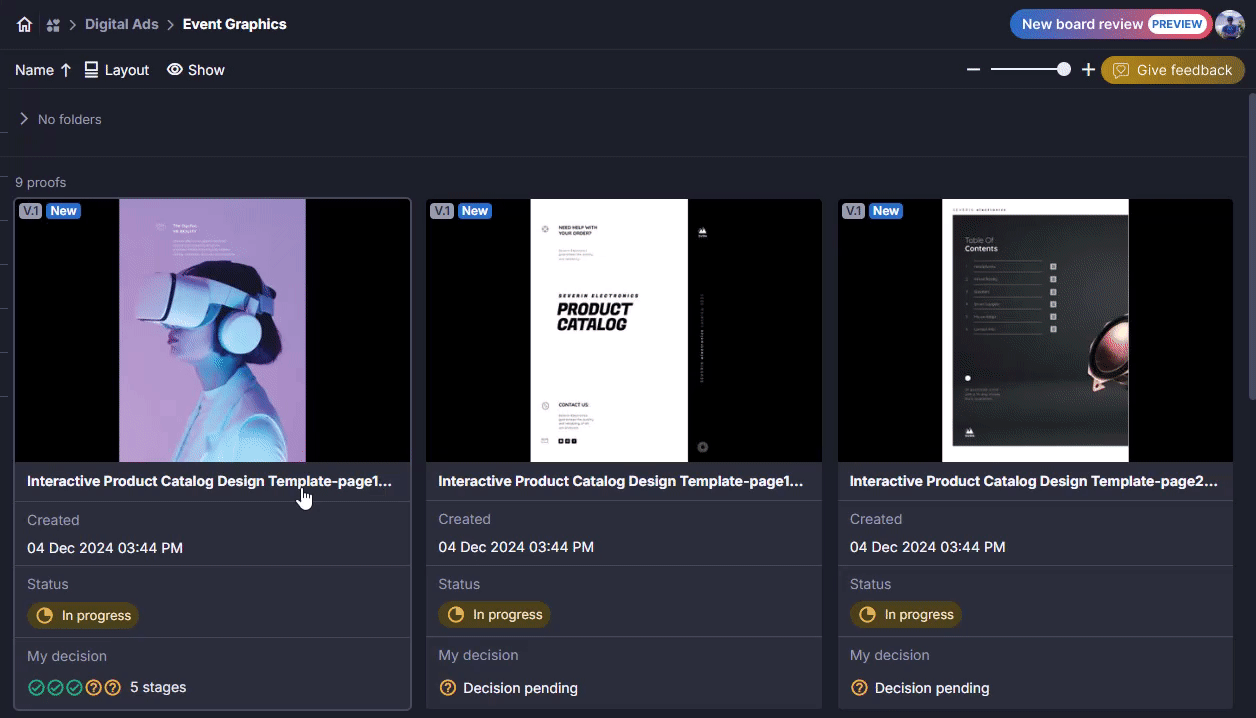Viewport: 1256px width, 718px height.
Task: Toggle New board review preview
Action: [1110, 25]
